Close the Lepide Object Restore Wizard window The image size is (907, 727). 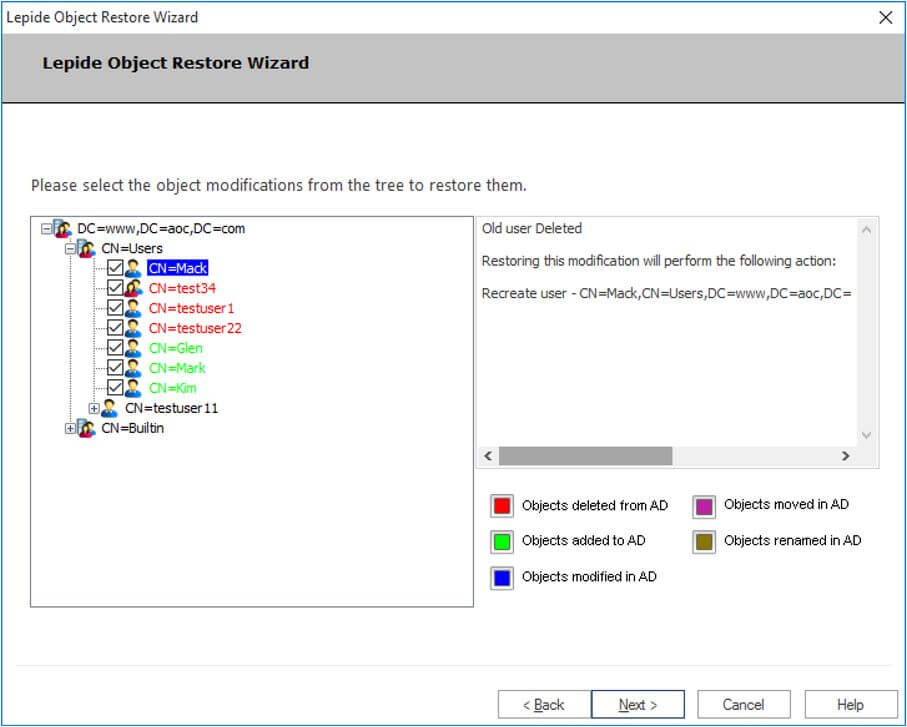point(886,17)
